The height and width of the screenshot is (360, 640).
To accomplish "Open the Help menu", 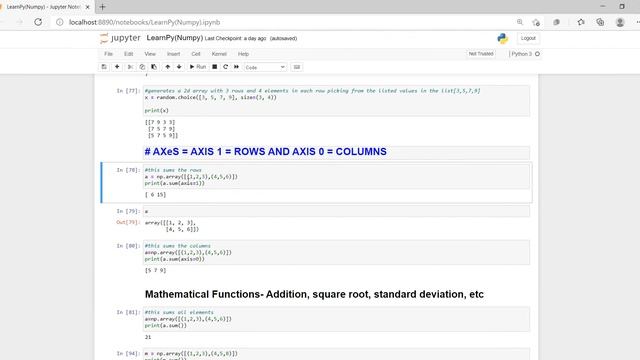I will (243, 54).
